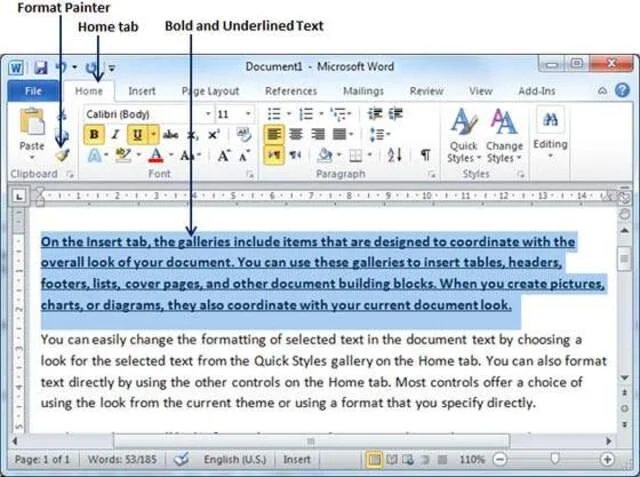Toggle Align Text Left
The image size is (640, 477).
(x=274, y=134)
